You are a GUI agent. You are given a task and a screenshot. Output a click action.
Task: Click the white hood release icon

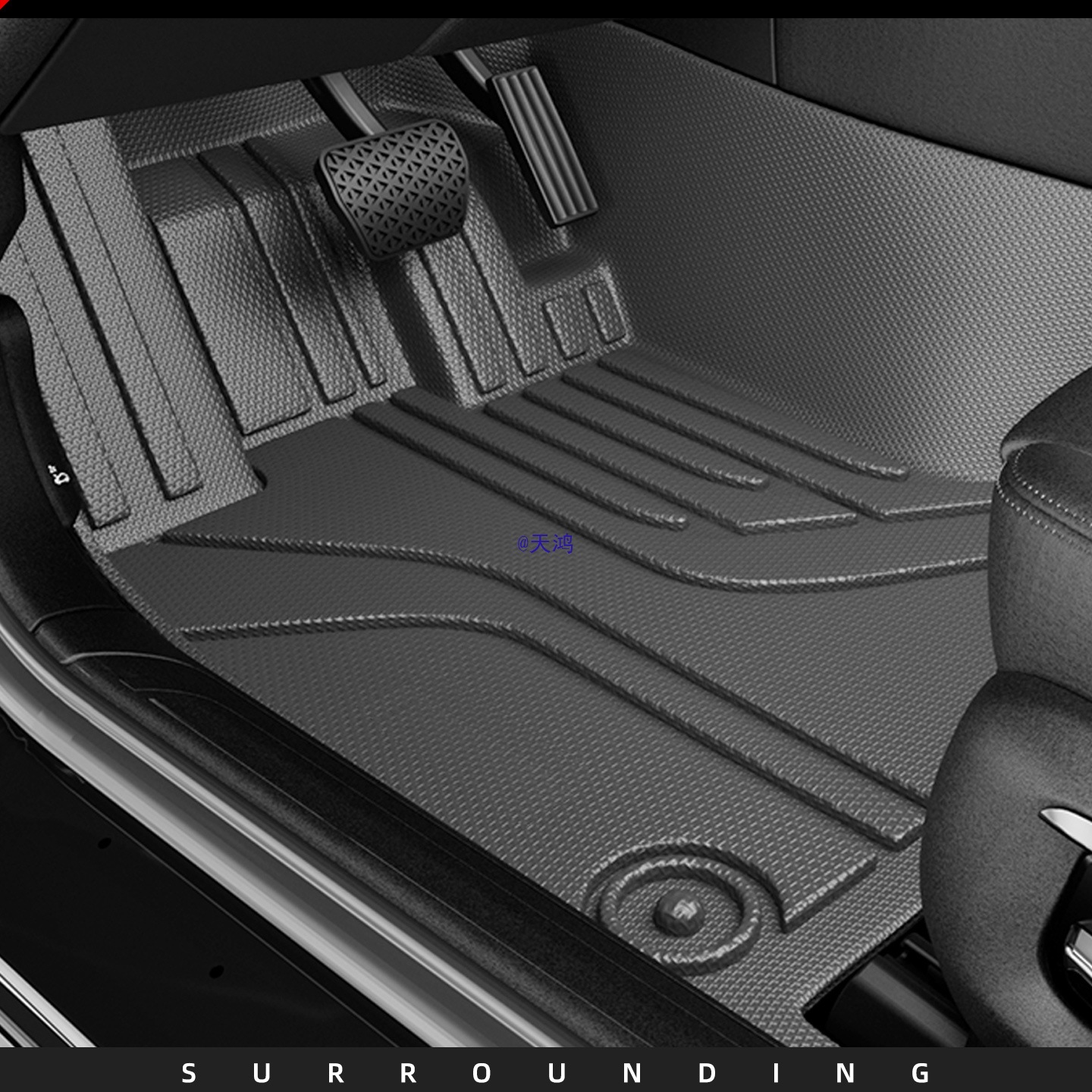59,474
